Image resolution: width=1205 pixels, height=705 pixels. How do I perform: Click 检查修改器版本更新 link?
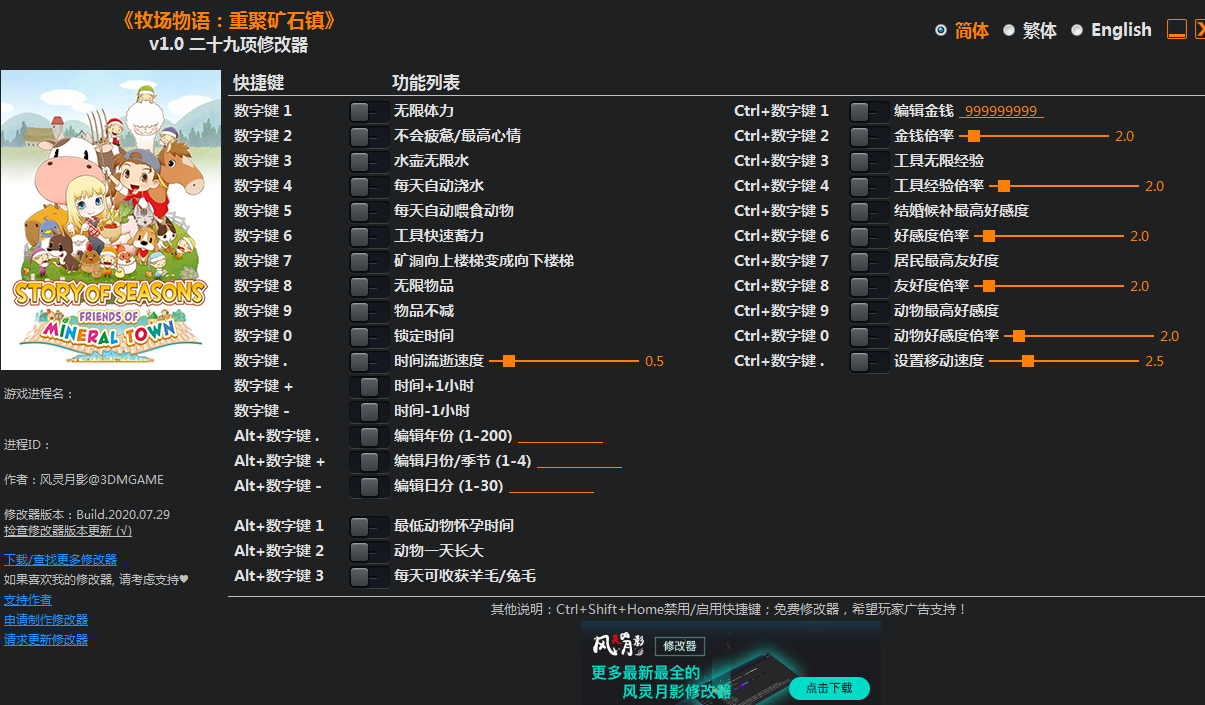point(68,530)
